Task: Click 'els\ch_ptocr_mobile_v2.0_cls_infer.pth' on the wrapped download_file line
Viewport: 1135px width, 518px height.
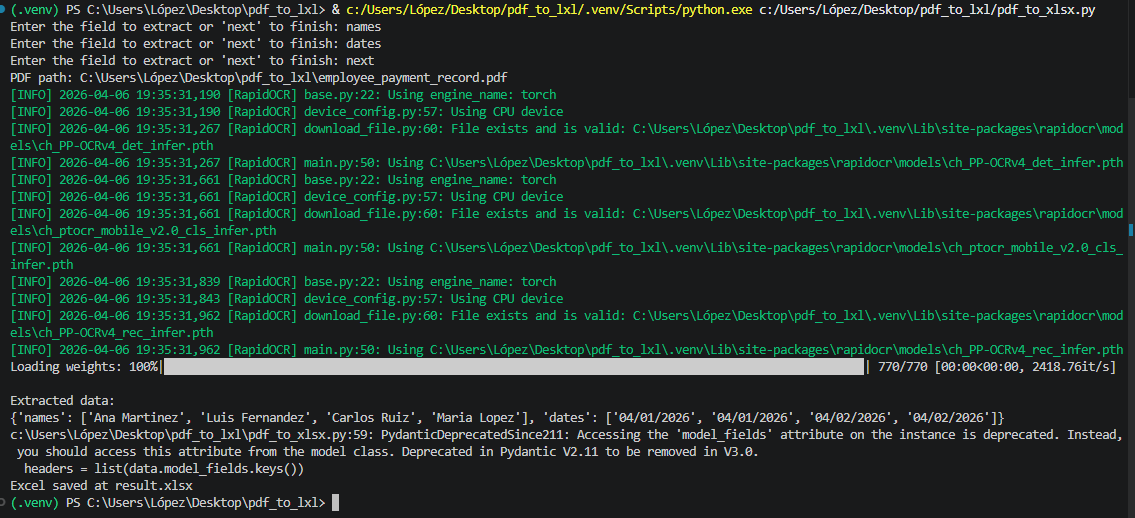Action: click(143, 231)
